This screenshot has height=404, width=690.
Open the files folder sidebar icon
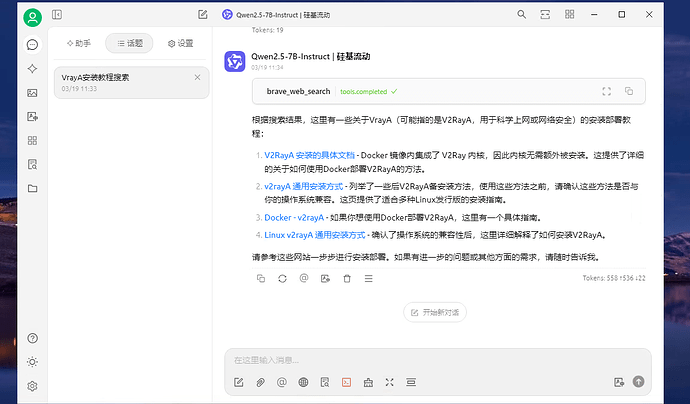coord(32,188)
